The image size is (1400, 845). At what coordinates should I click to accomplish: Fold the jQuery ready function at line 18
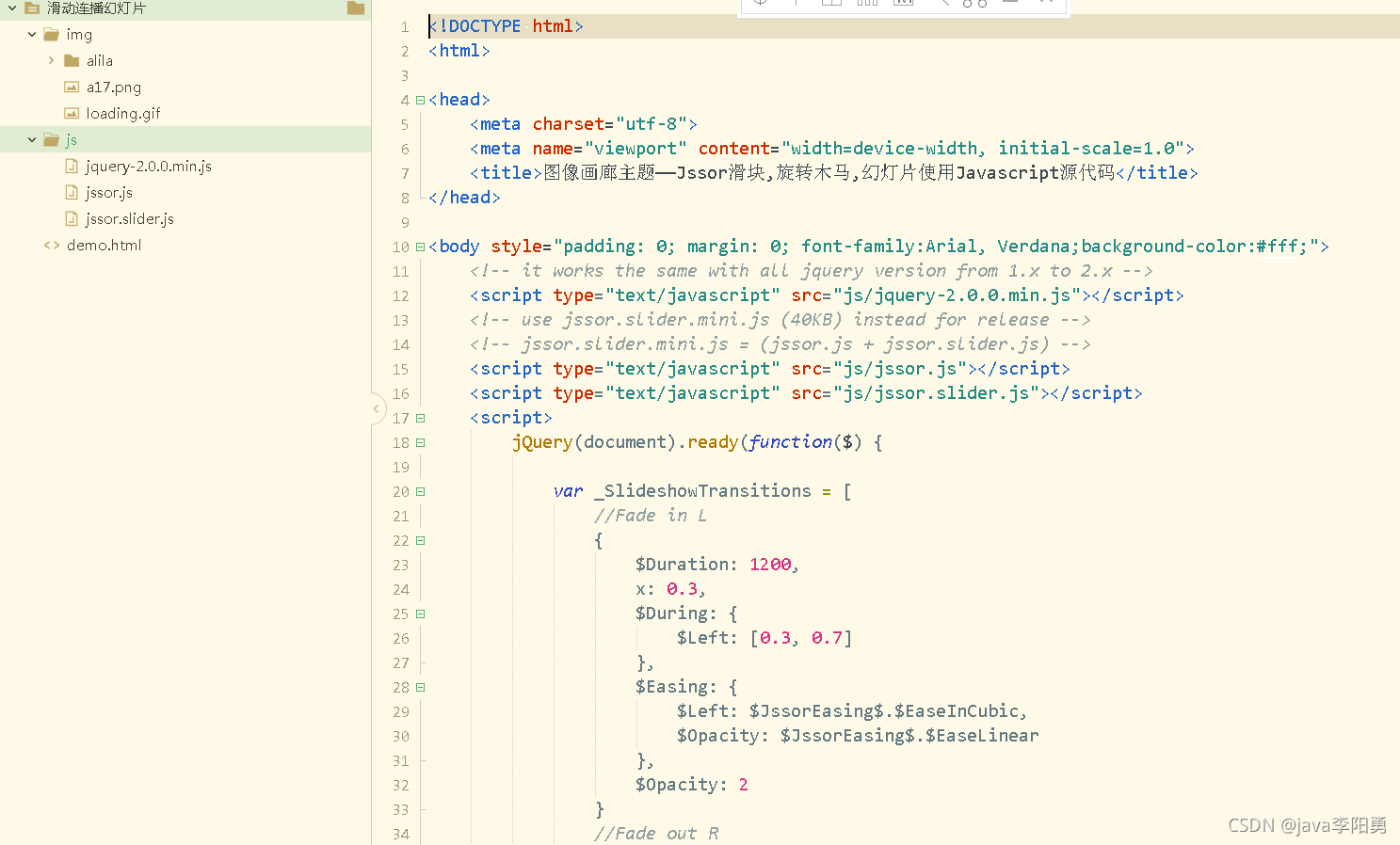tap(420, 442)
